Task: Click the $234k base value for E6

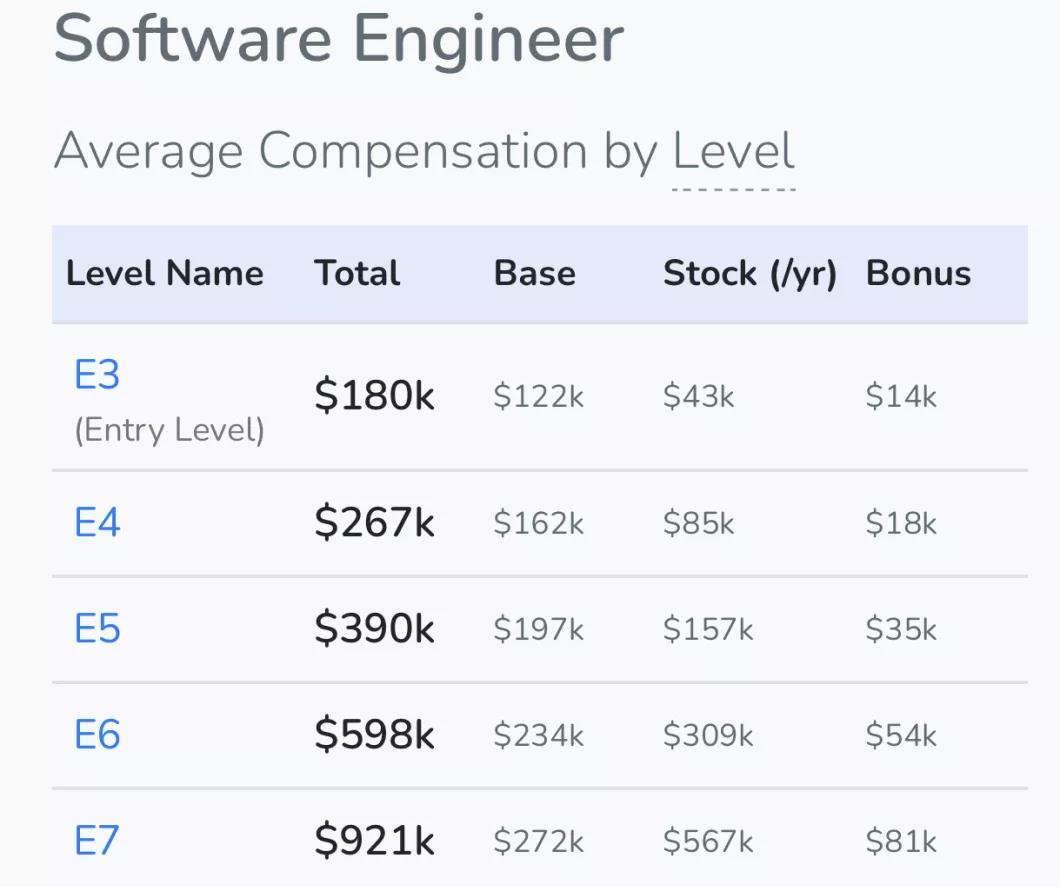Action: [x=538, y=736]
